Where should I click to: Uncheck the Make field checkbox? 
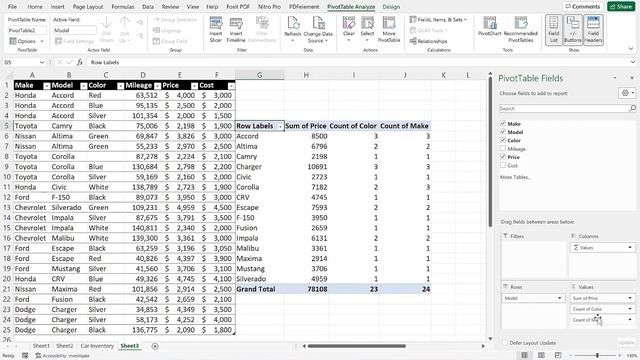[x=503, y=123]
